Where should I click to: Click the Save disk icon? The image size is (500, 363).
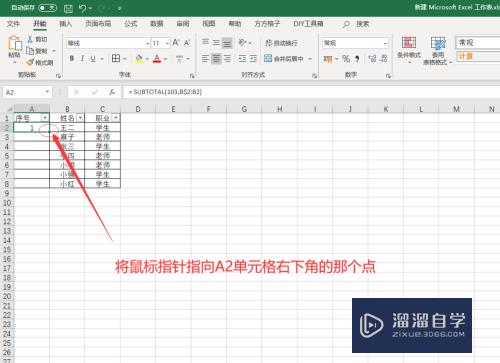tap(68, 8)
